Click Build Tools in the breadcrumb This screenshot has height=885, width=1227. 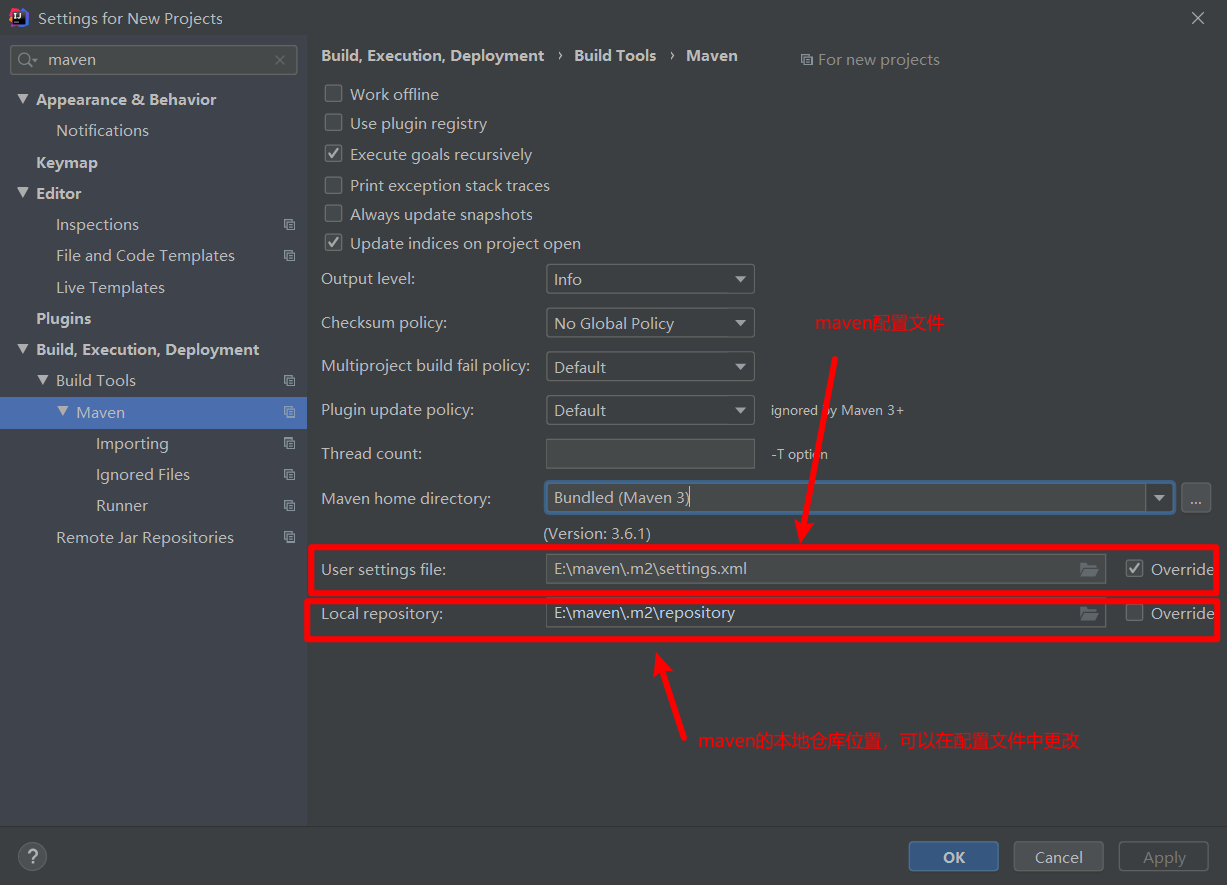615,56
